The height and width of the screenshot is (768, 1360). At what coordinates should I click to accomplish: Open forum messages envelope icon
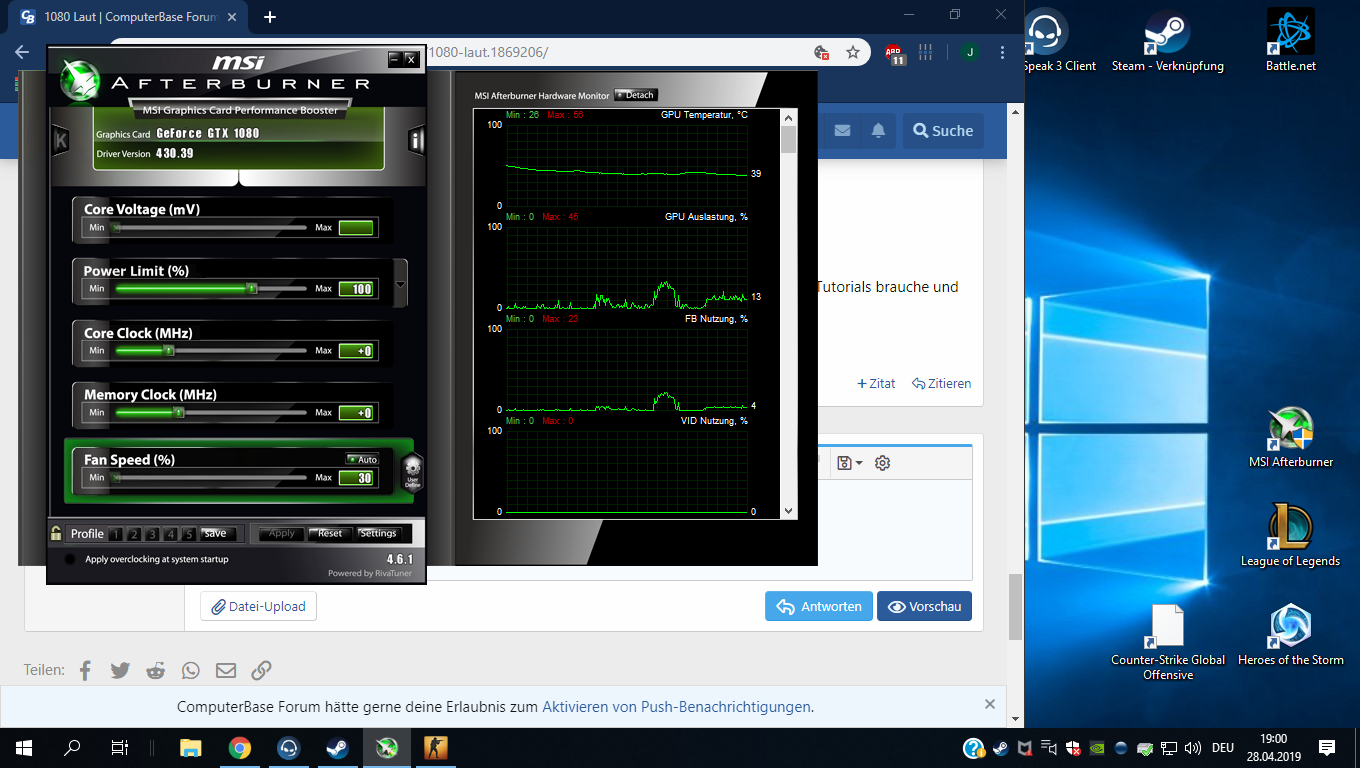click(x=842, y=131)
